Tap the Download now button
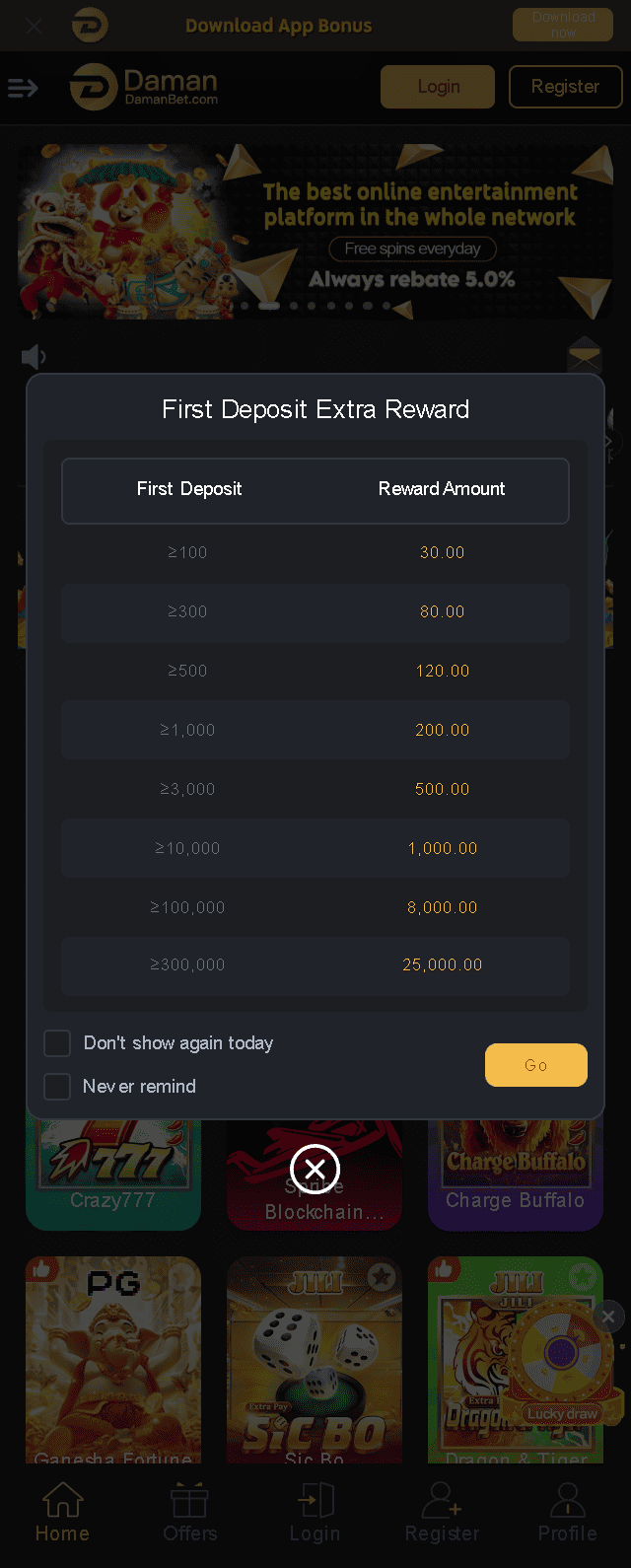 click(x=563, y=25)
